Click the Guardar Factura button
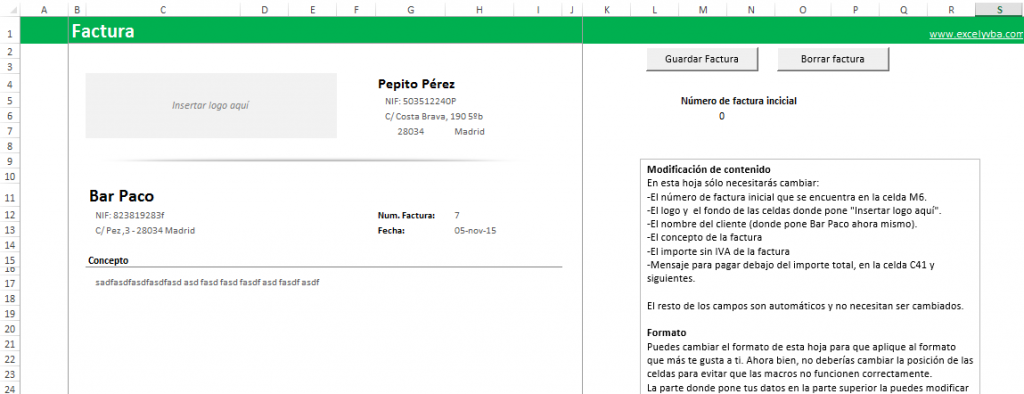Screen dimensions: 1024x394 pos(702,59)
